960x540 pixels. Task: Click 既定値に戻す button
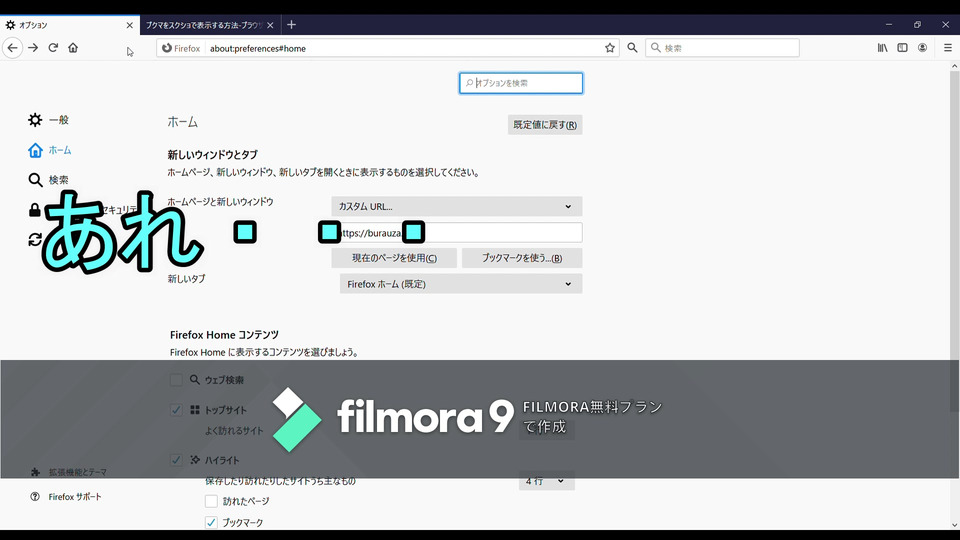[545, 125]
